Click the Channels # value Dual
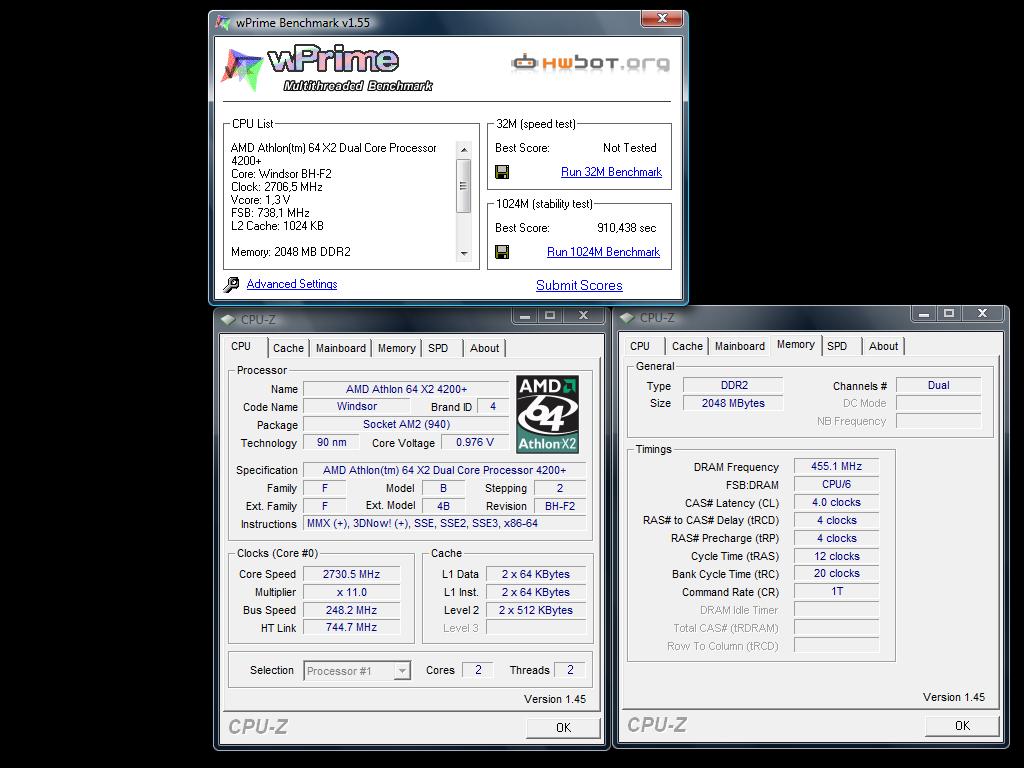 tap(938, 385)
